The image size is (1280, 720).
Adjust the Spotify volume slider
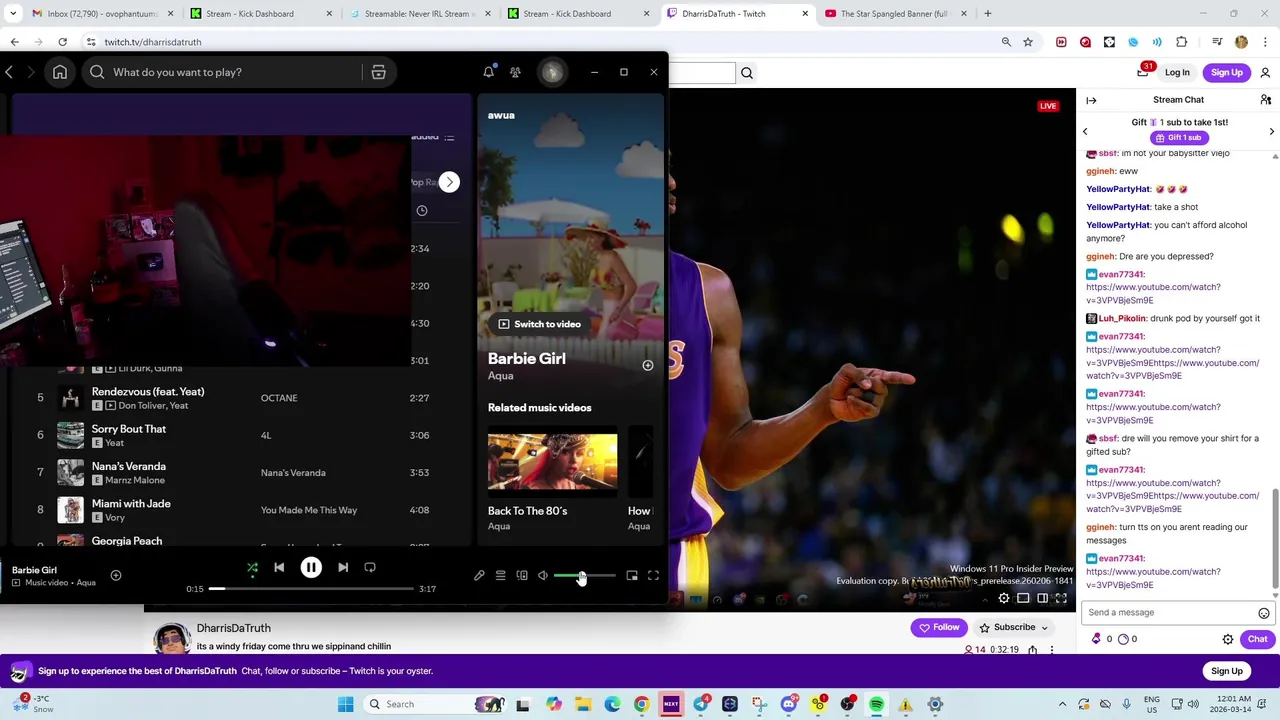click(584, 575)
